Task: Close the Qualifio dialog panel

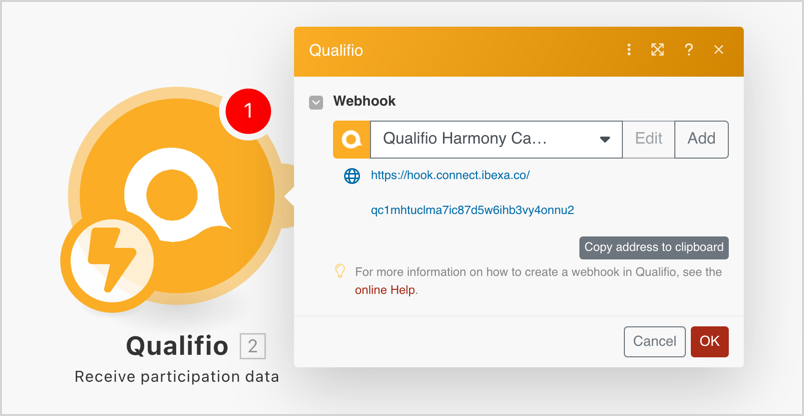Action: click(x=718, y=49)
